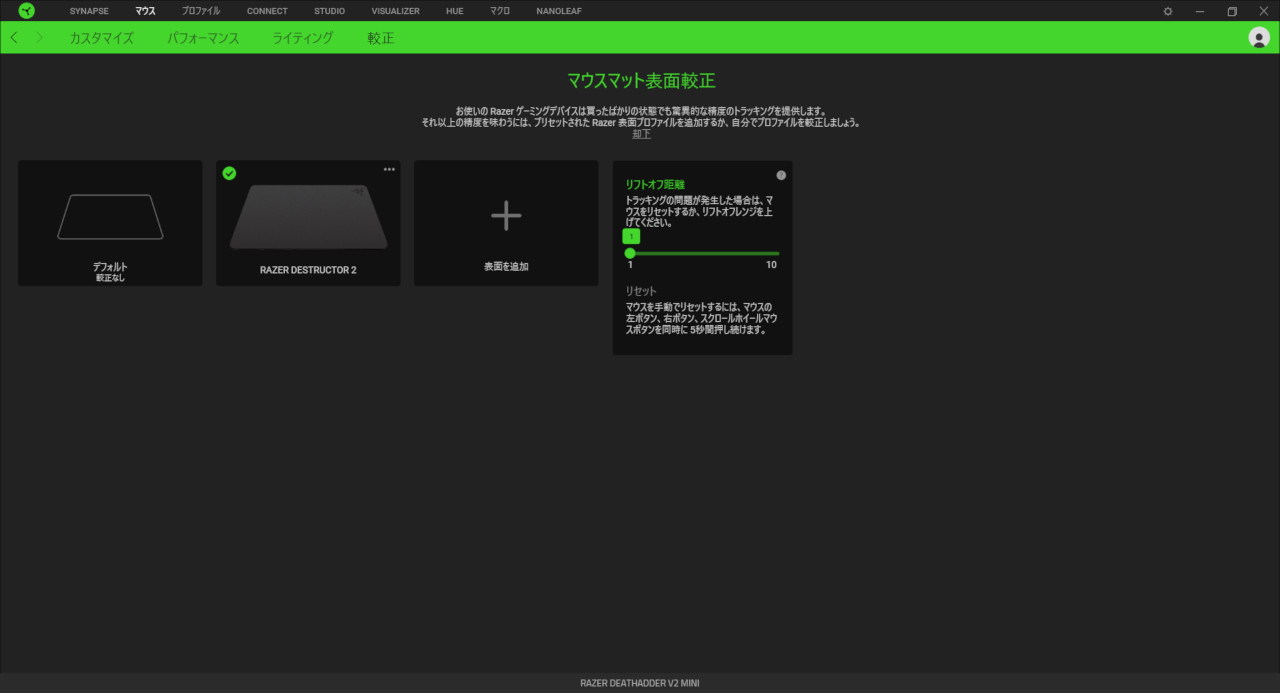The image size is (1280, 693).
Task: Select the 較正 subtab
Action: pyautogui.click(x=380, y=38)
